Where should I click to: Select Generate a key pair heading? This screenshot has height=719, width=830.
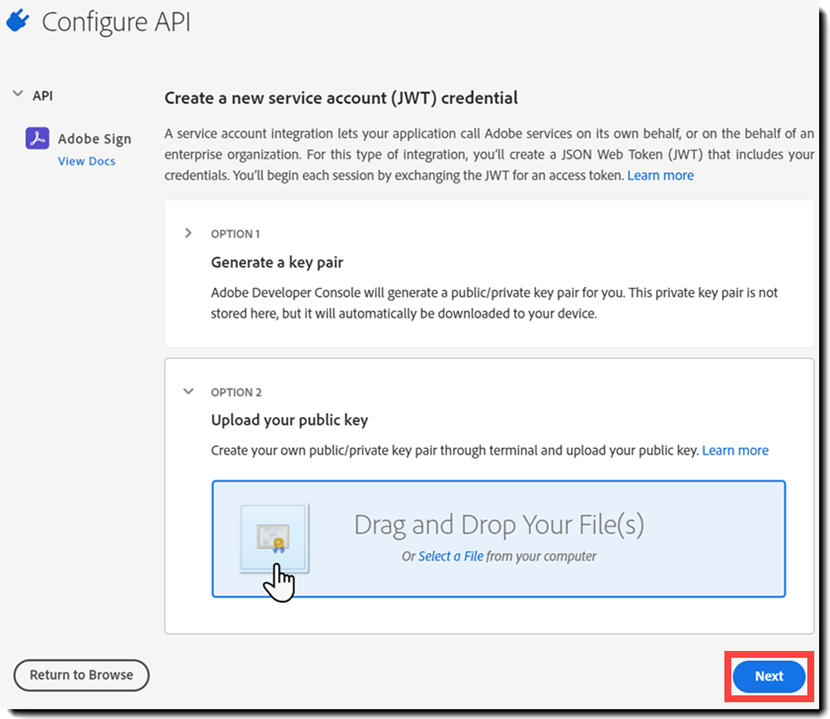(x=277, y=262)
